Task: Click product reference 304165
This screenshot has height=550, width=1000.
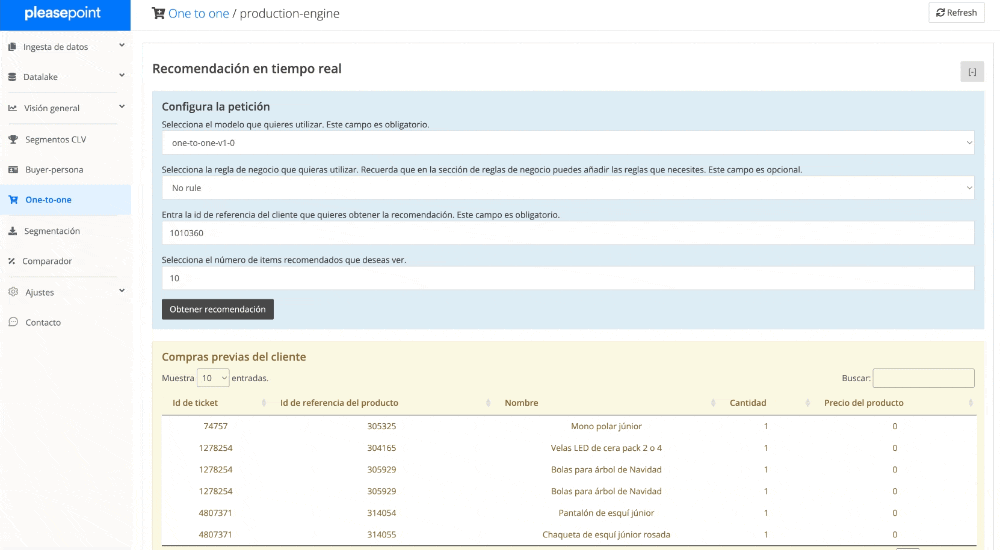Action: coord(381,448)
